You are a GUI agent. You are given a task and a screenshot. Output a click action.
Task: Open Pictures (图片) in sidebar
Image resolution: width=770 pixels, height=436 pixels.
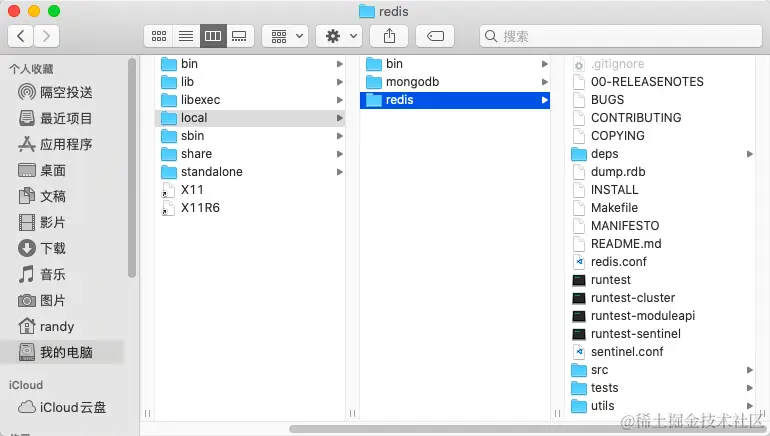[42, 300]
